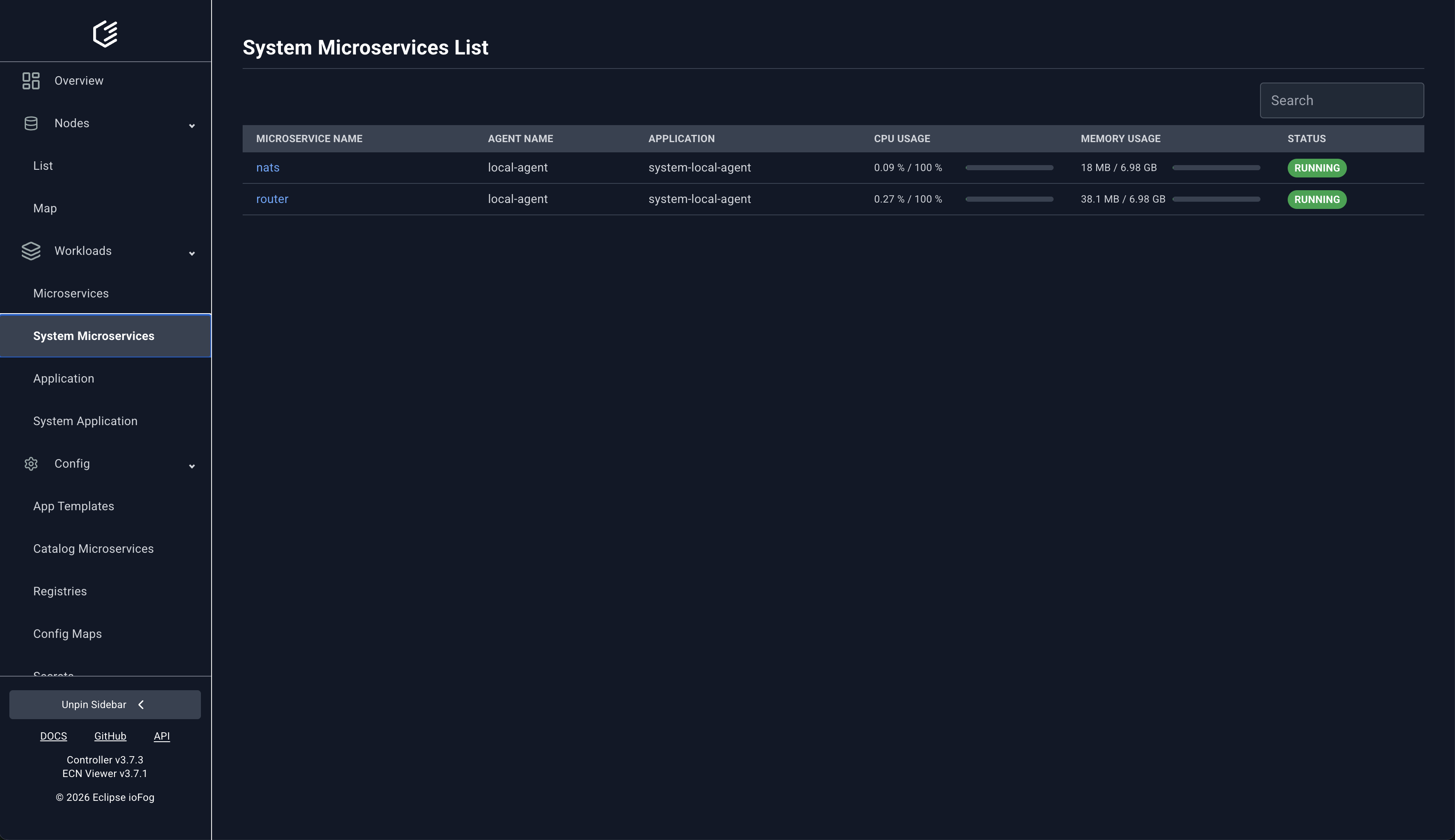Click the Unpin Sidebar collapse arrow
Viewport: 1455px width, 840px height.
click(x=140, y=704)
